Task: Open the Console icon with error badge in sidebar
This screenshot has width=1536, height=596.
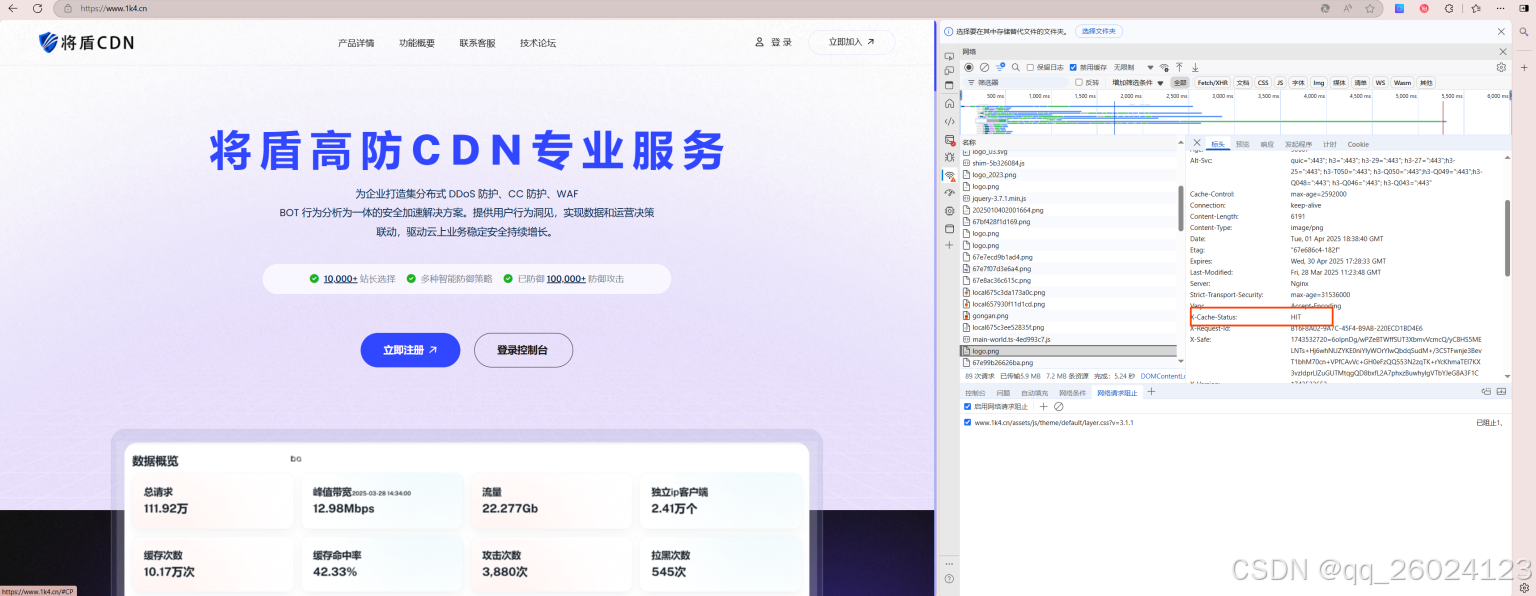Action: [x=949, y=139]
